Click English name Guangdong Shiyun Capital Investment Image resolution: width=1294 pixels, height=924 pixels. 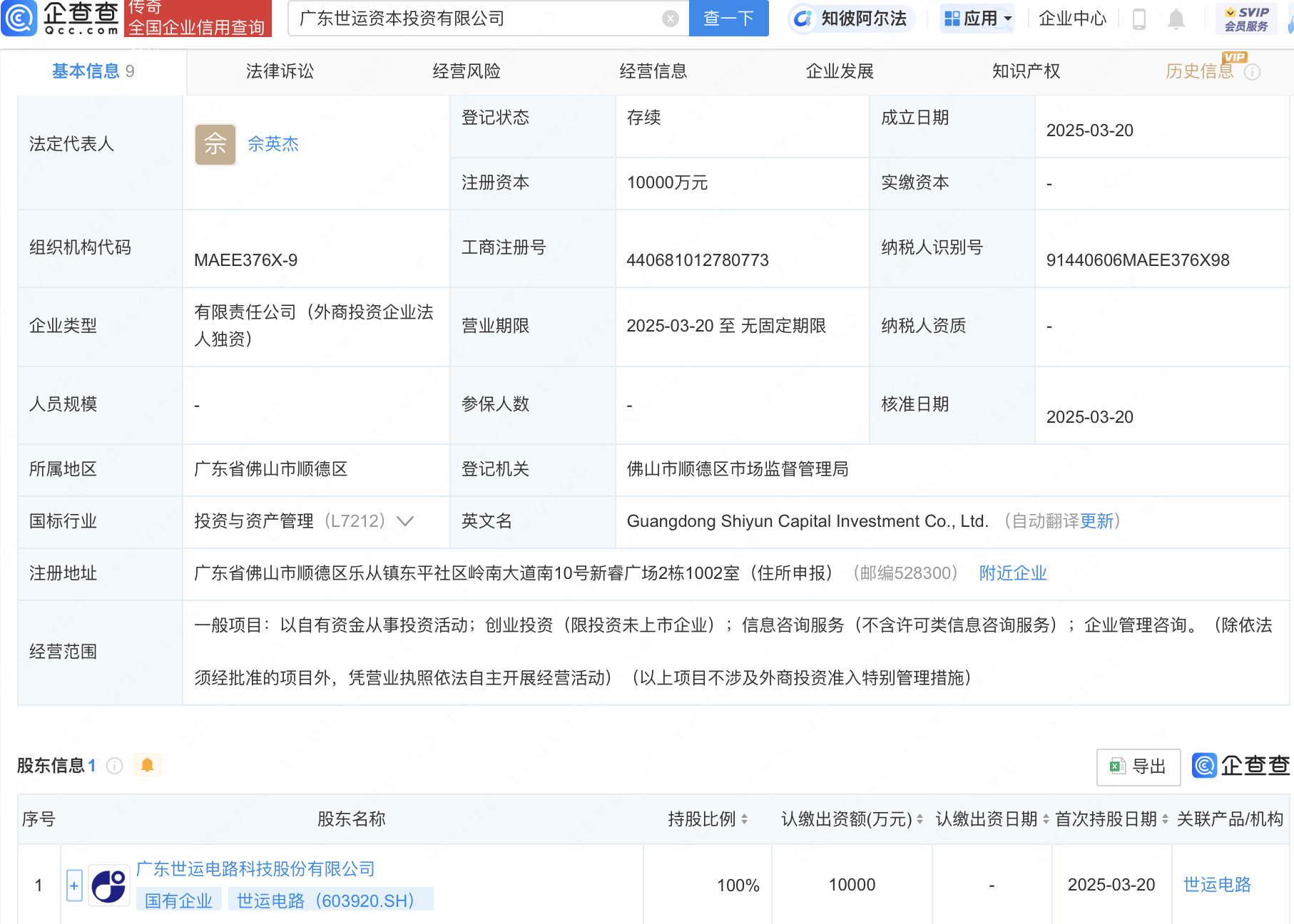(x=808, y=521)
